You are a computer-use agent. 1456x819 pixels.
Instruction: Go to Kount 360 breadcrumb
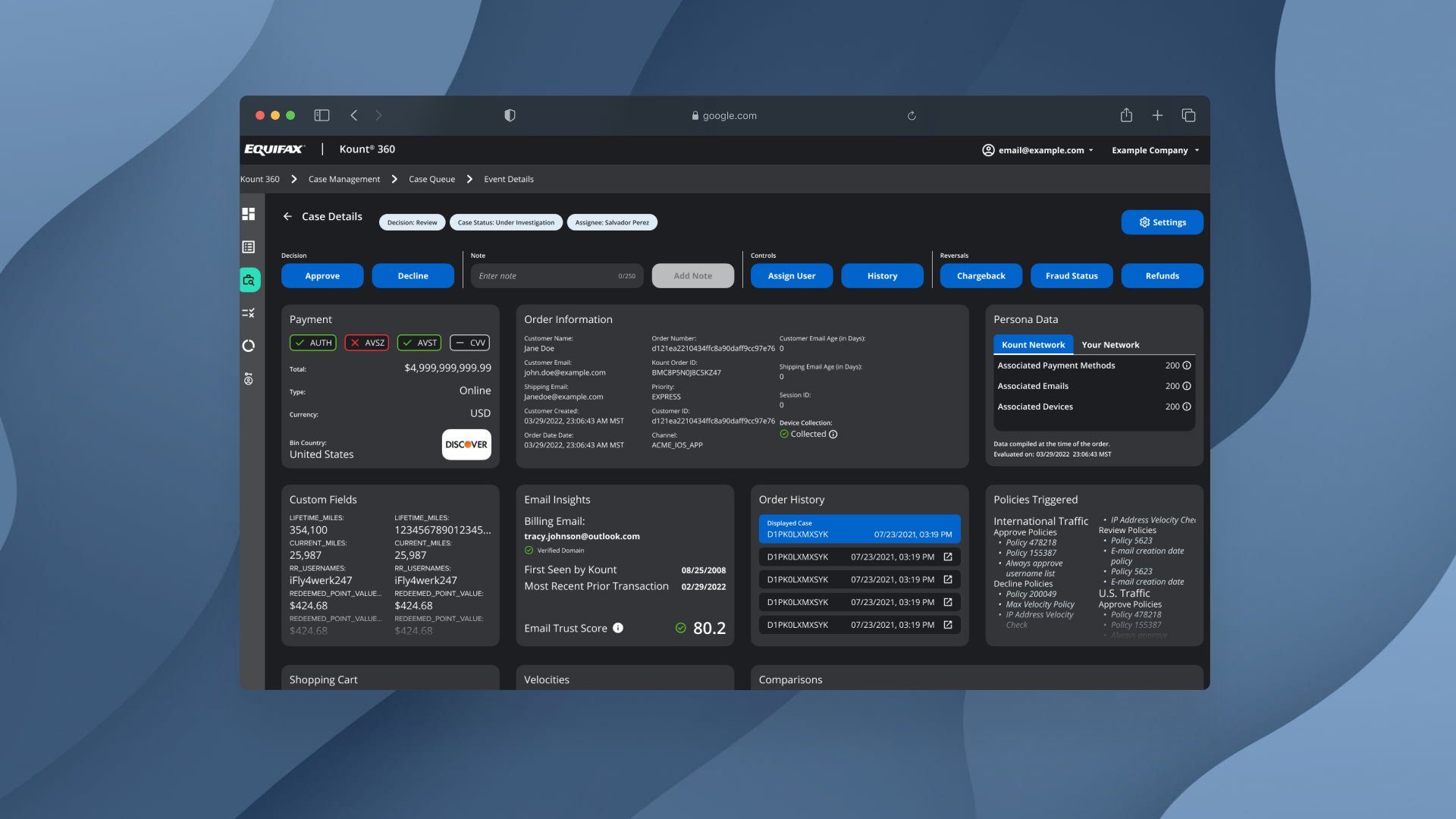pos(260,179)
